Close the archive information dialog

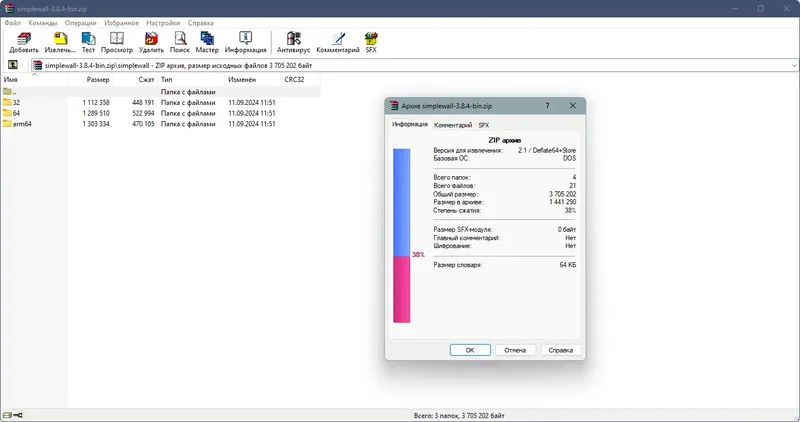[x=572, y=106]
